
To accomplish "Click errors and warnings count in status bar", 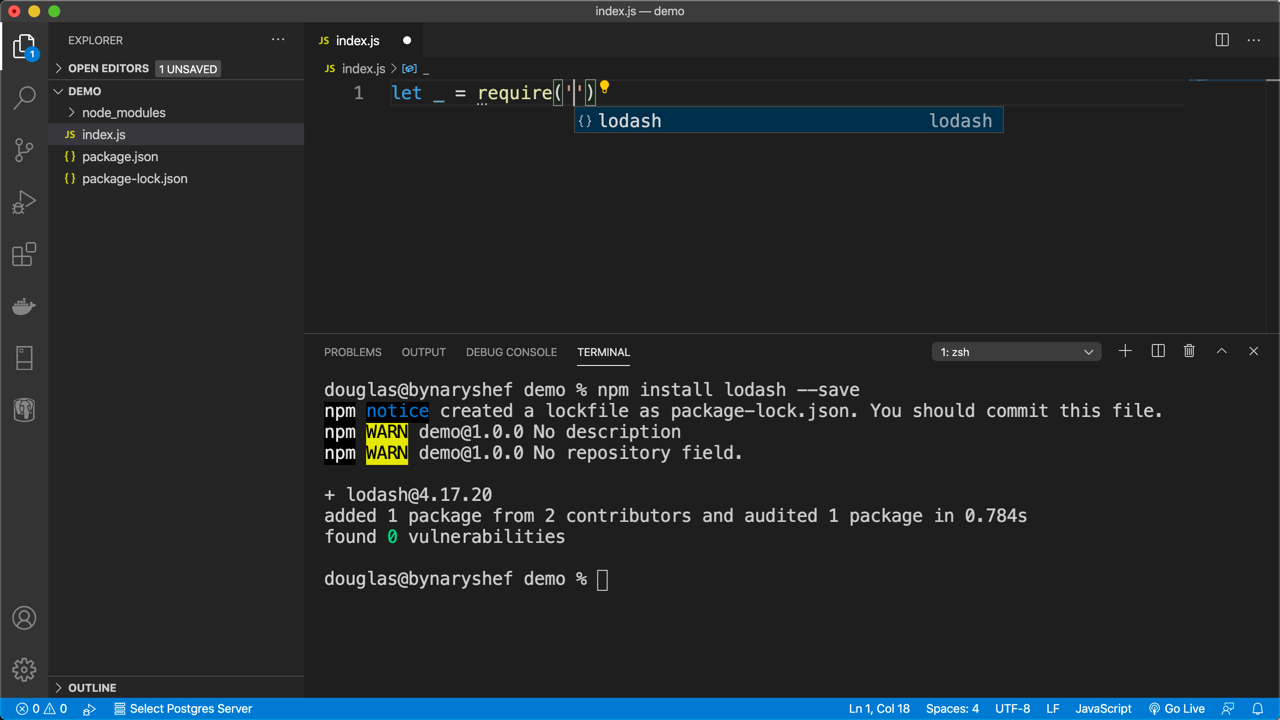I will coord(41,709).
